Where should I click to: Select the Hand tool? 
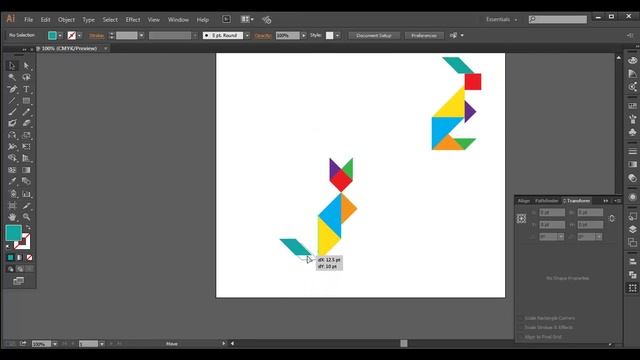tap(12, 217)
